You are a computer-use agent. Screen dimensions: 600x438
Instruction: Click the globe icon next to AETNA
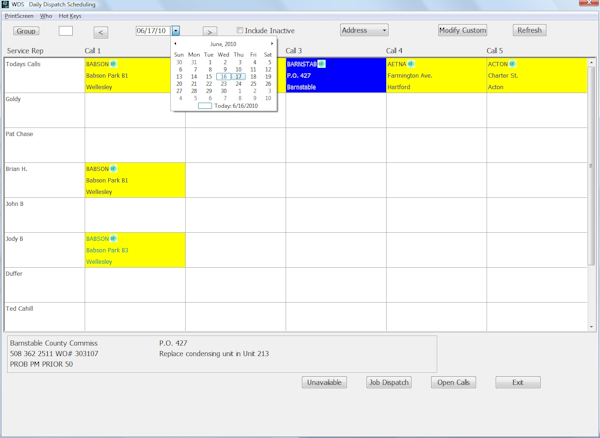point(411,64)
